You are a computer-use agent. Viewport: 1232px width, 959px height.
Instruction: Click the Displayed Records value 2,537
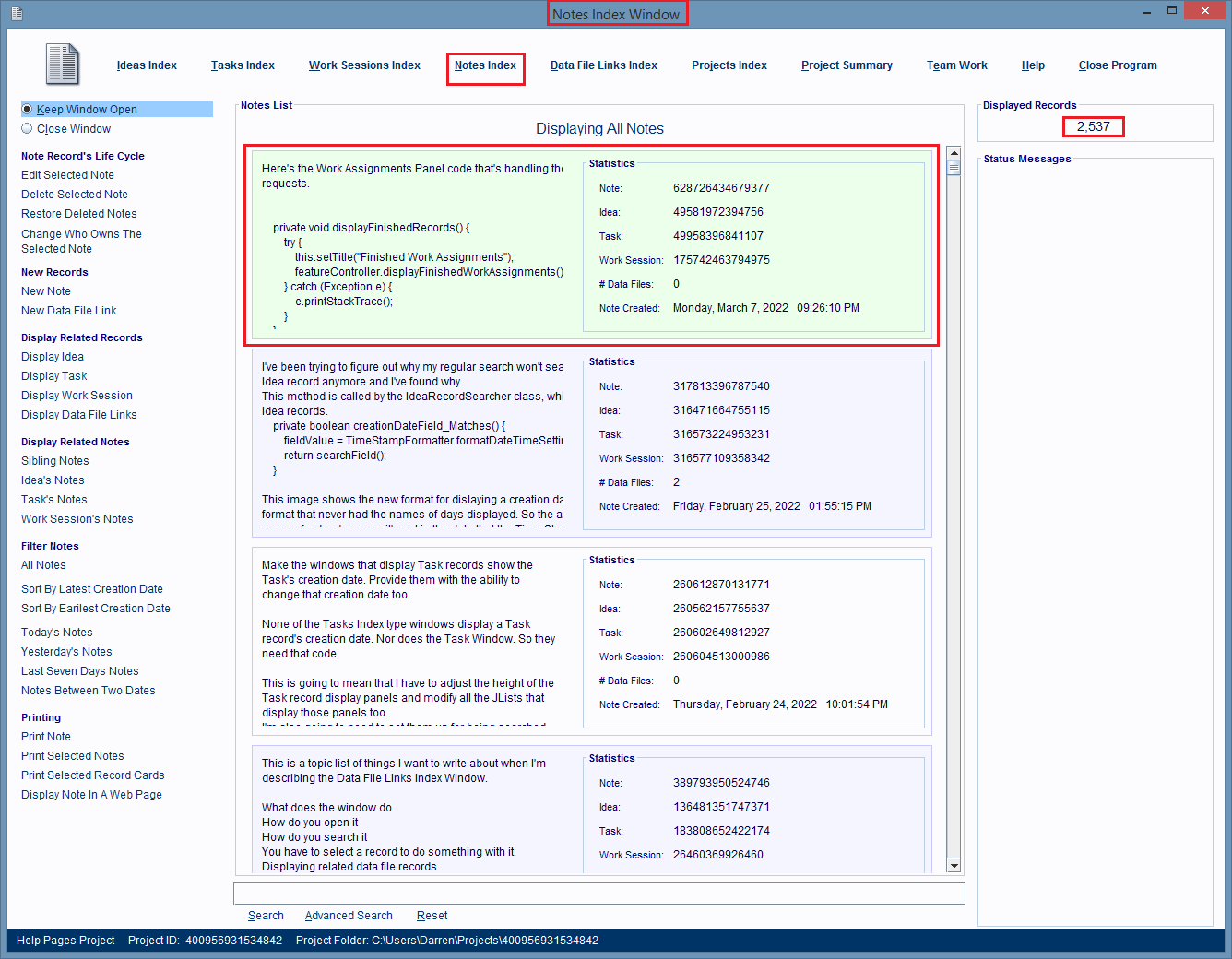point(1094,126)
